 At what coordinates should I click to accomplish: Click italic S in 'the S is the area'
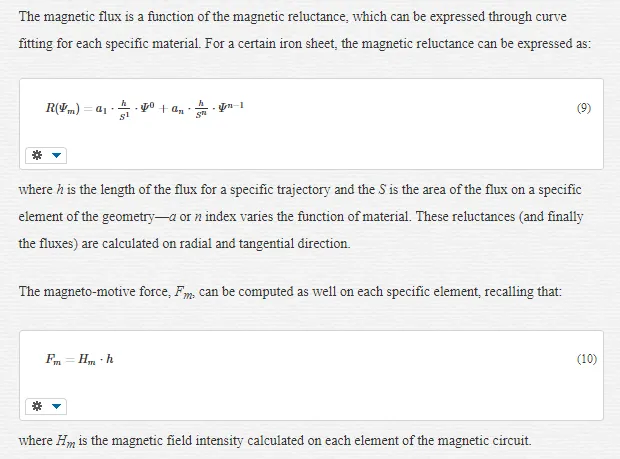(x=382, y=190)
